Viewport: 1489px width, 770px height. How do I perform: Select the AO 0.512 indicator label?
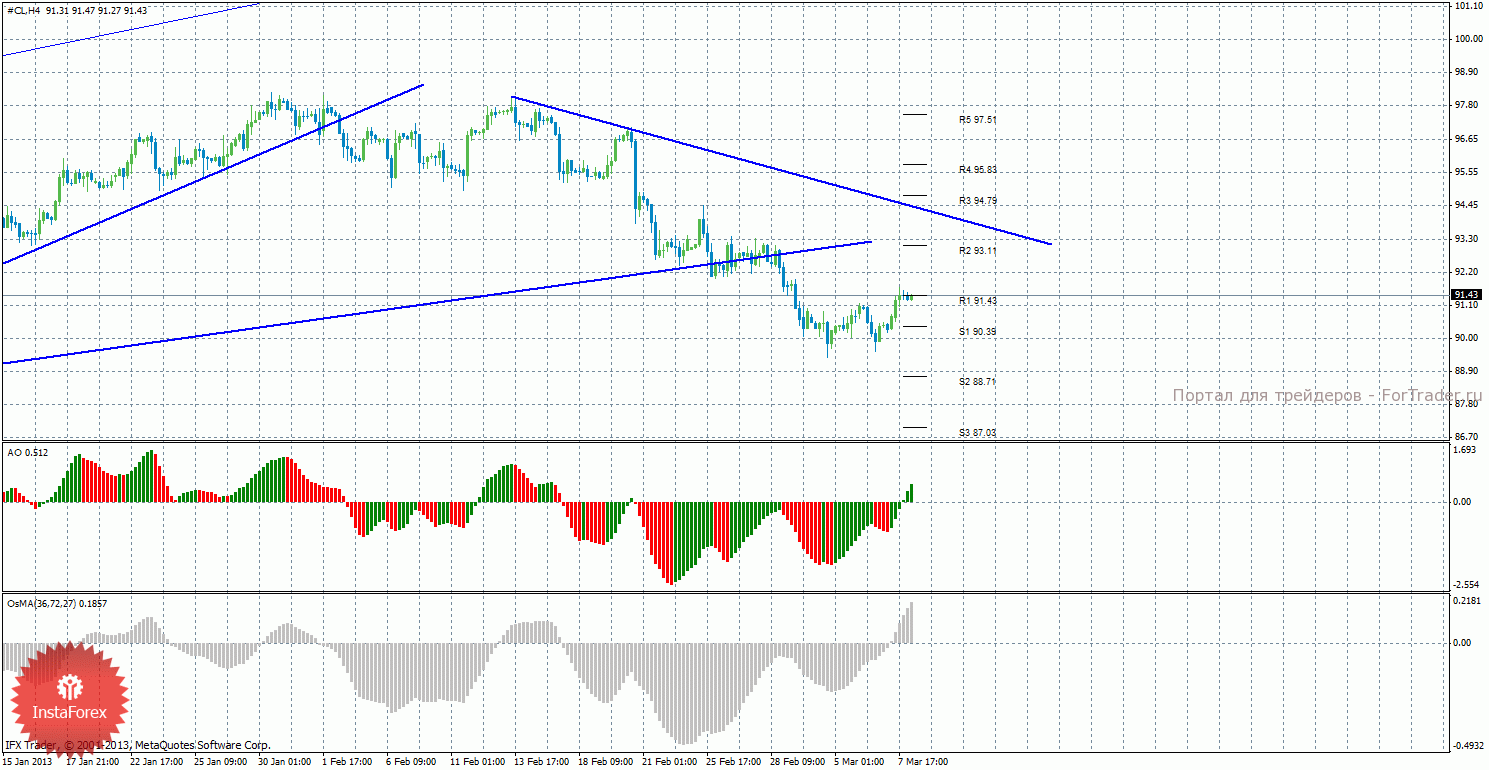(x=27, y=453)
